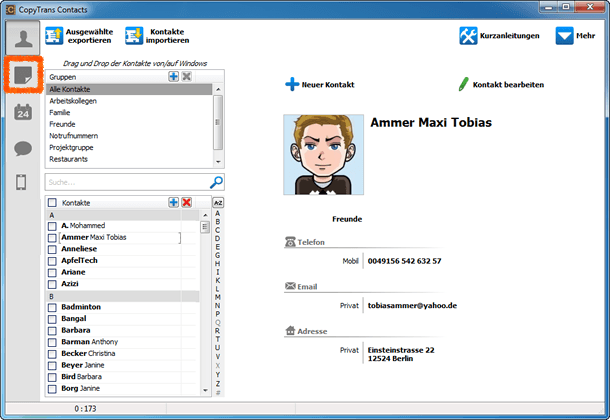This screenshot has height=420, width=610.
Task: Click address Einsteinstrasse 22
Action: [x=401, y=350]
